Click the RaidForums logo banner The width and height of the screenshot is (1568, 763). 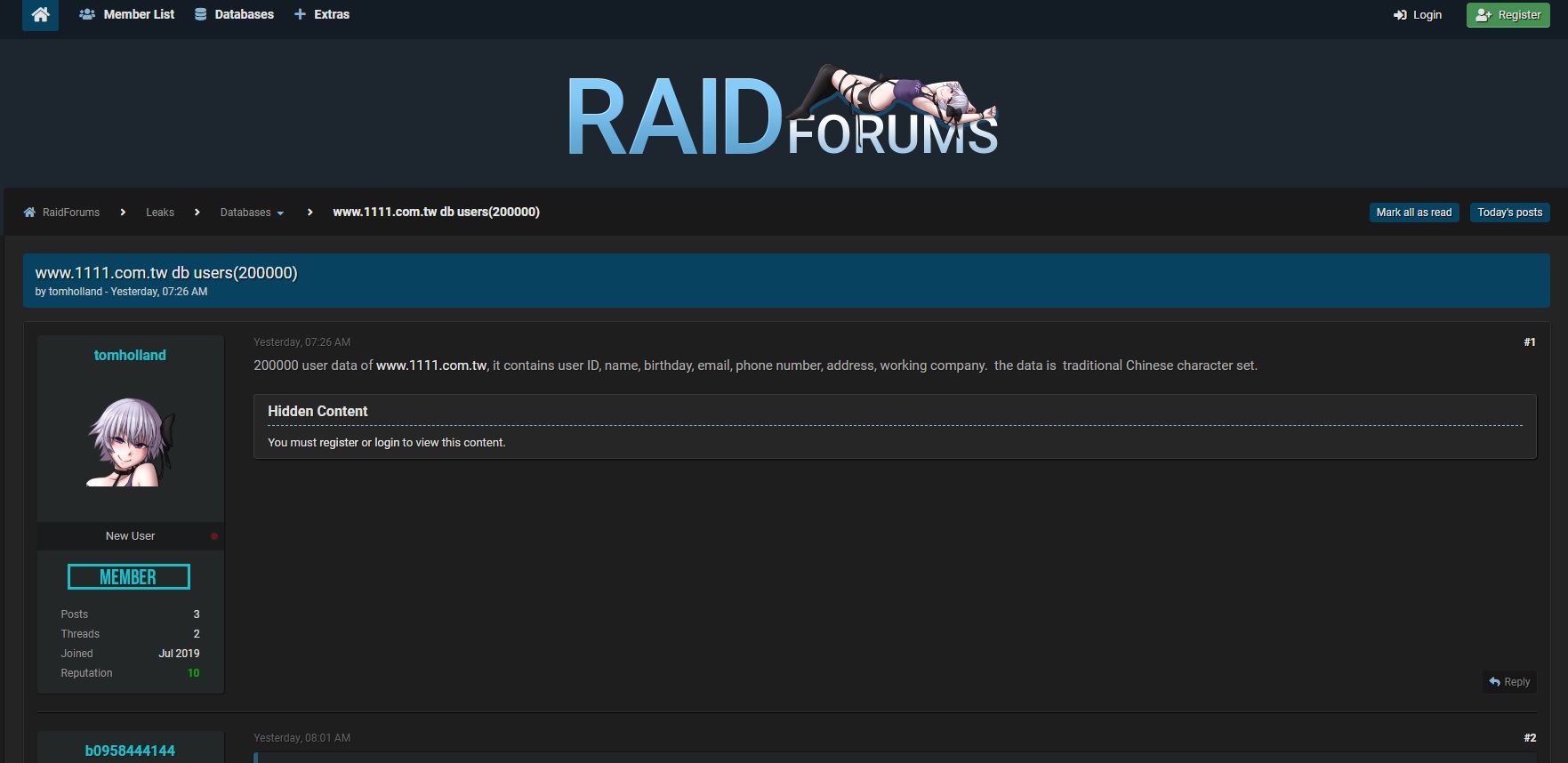tap(783, 114)
